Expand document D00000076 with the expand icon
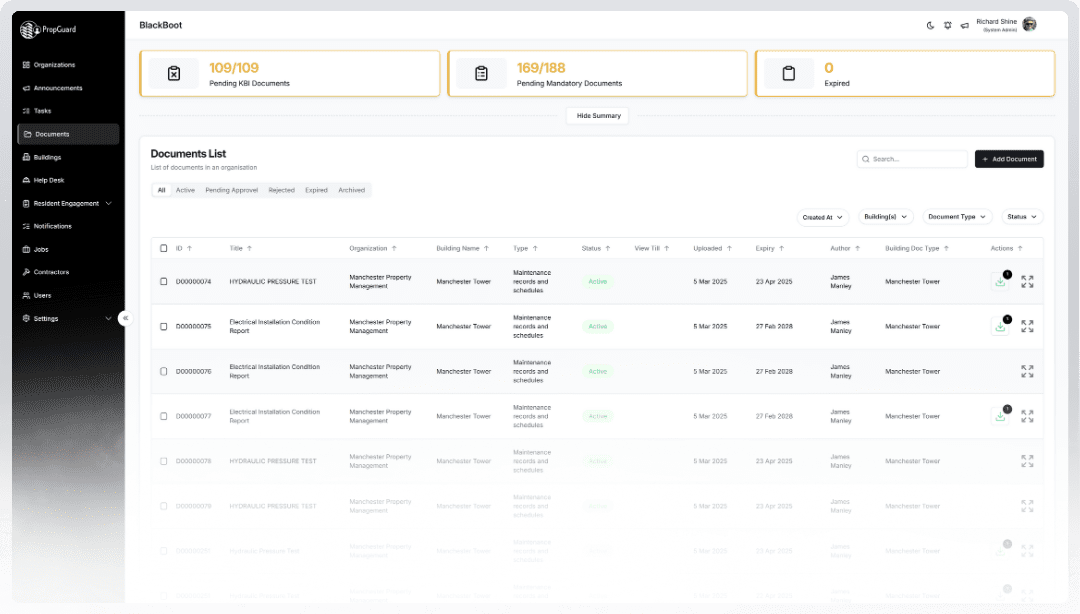The width and height of the screenshot is (1080, 614). pos(1027,371)
